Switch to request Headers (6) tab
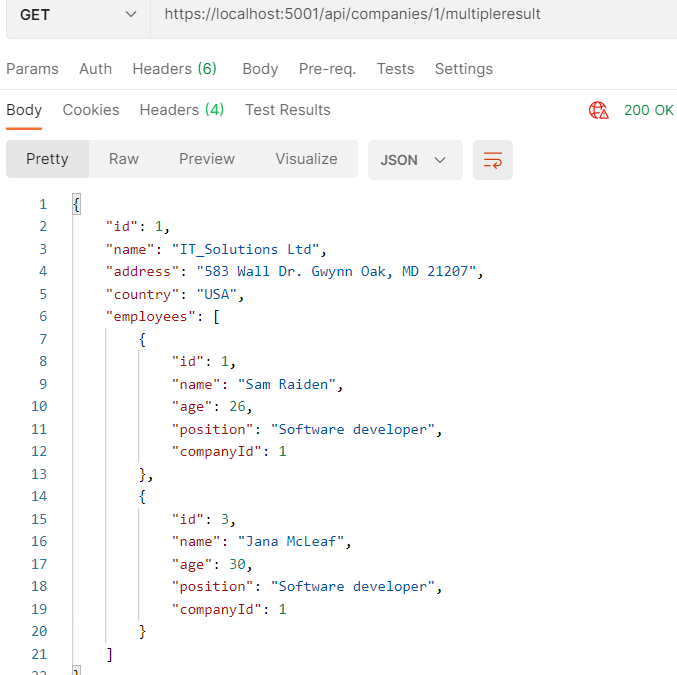 [174, 69]
